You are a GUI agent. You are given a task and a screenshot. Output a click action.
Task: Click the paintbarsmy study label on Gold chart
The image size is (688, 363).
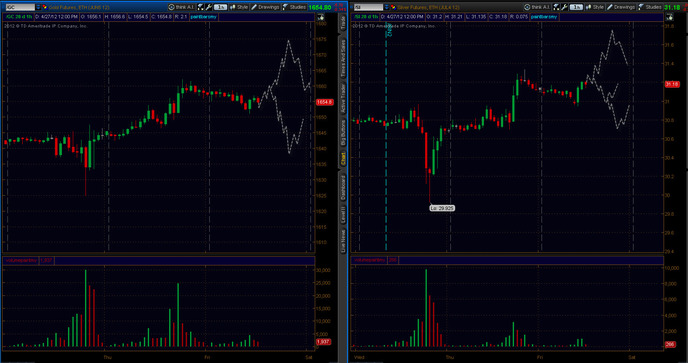pyautogui.click(x=203, y=17)
